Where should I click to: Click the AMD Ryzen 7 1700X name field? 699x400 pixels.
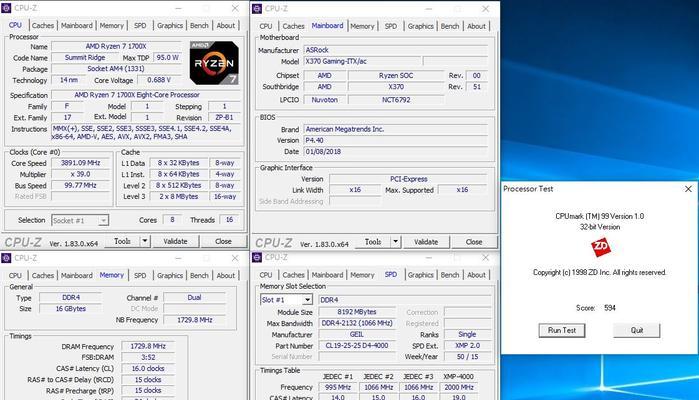pyautogui.click(x=116, y=46)
